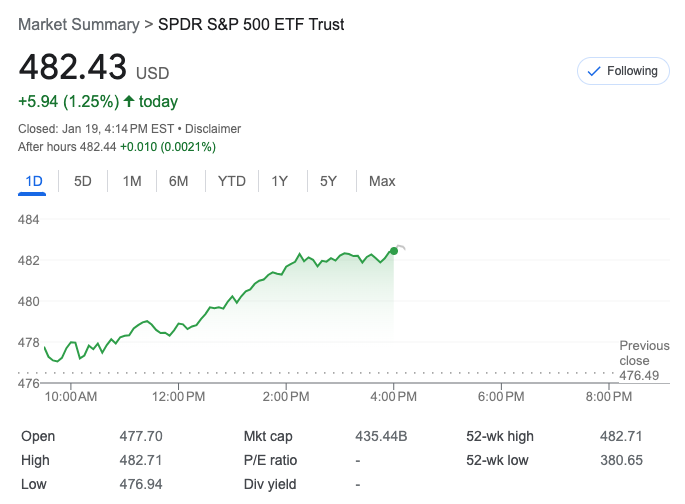This screenshot has width=685, height=504.
Task: Select the 1D time range tab
Action: (x=34, y=181)
